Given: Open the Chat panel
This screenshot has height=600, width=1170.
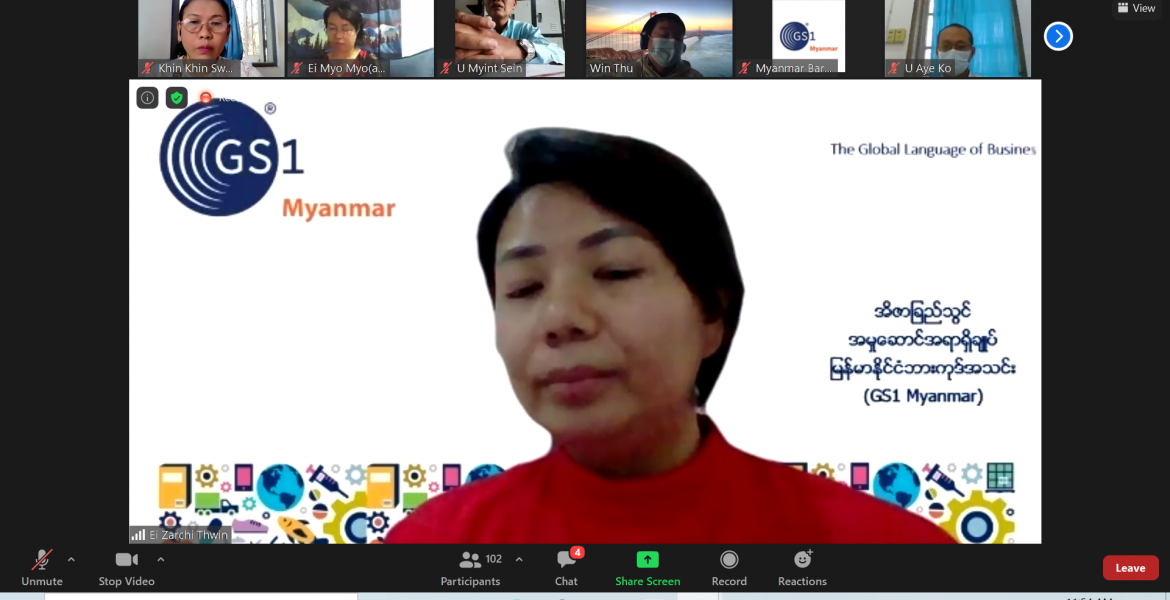Looking at the screenshot, I should 566,568.
